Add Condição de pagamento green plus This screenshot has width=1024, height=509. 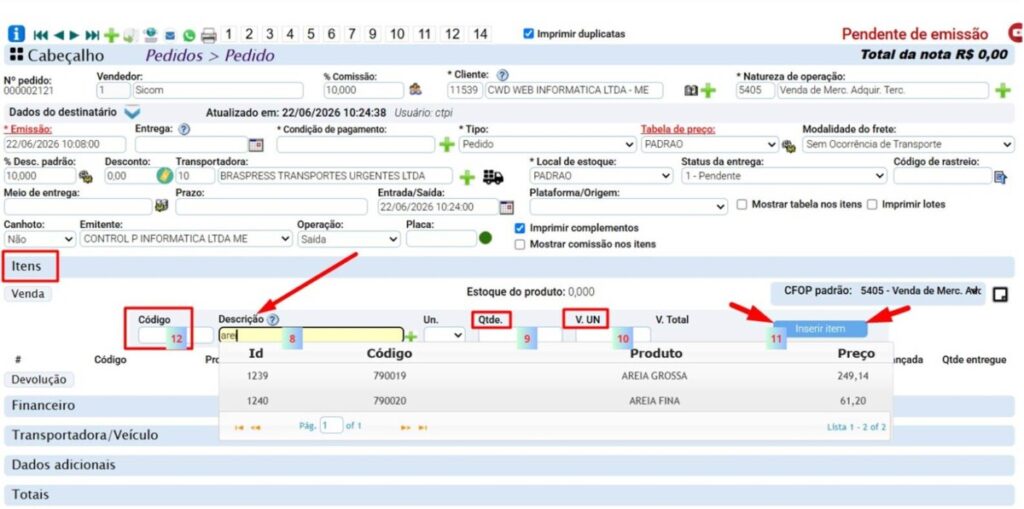click(x=447, y=144)
